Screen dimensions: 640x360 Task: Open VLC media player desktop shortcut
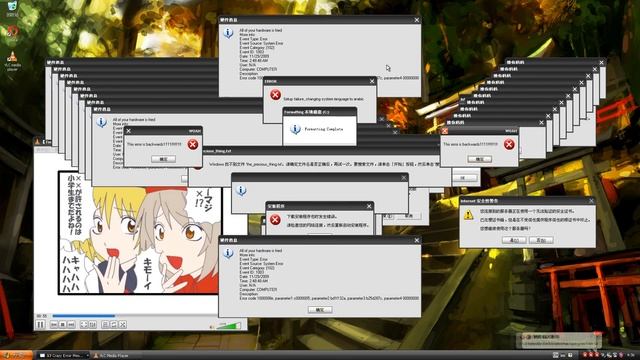[x=12, y=61]
